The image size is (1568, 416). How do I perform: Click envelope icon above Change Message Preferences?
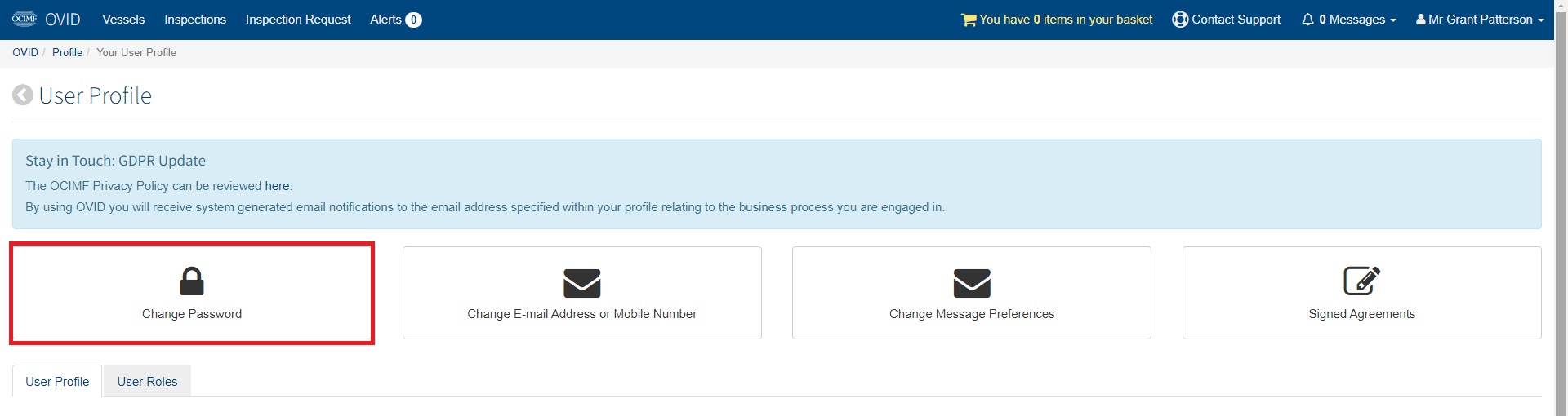tap(972, 283)
